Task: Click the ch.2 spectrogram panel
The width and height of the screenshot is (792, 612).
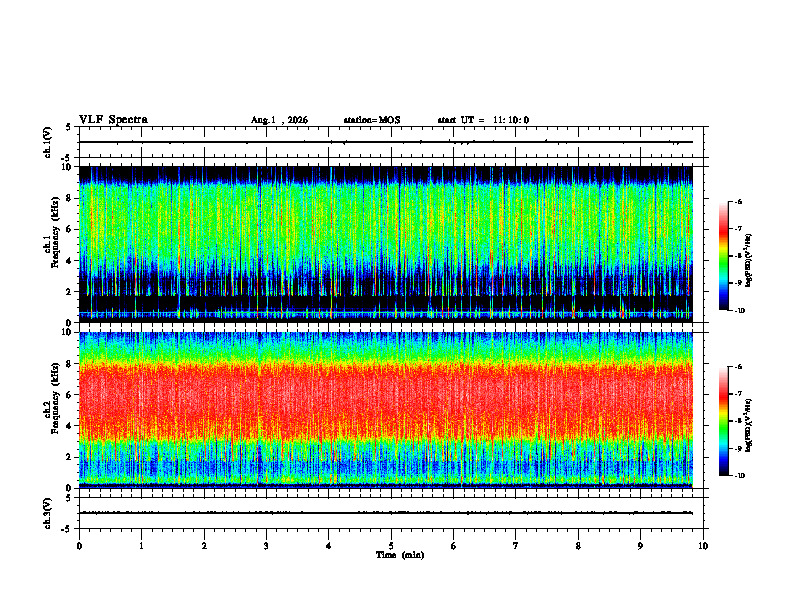Action: [386, 410]
